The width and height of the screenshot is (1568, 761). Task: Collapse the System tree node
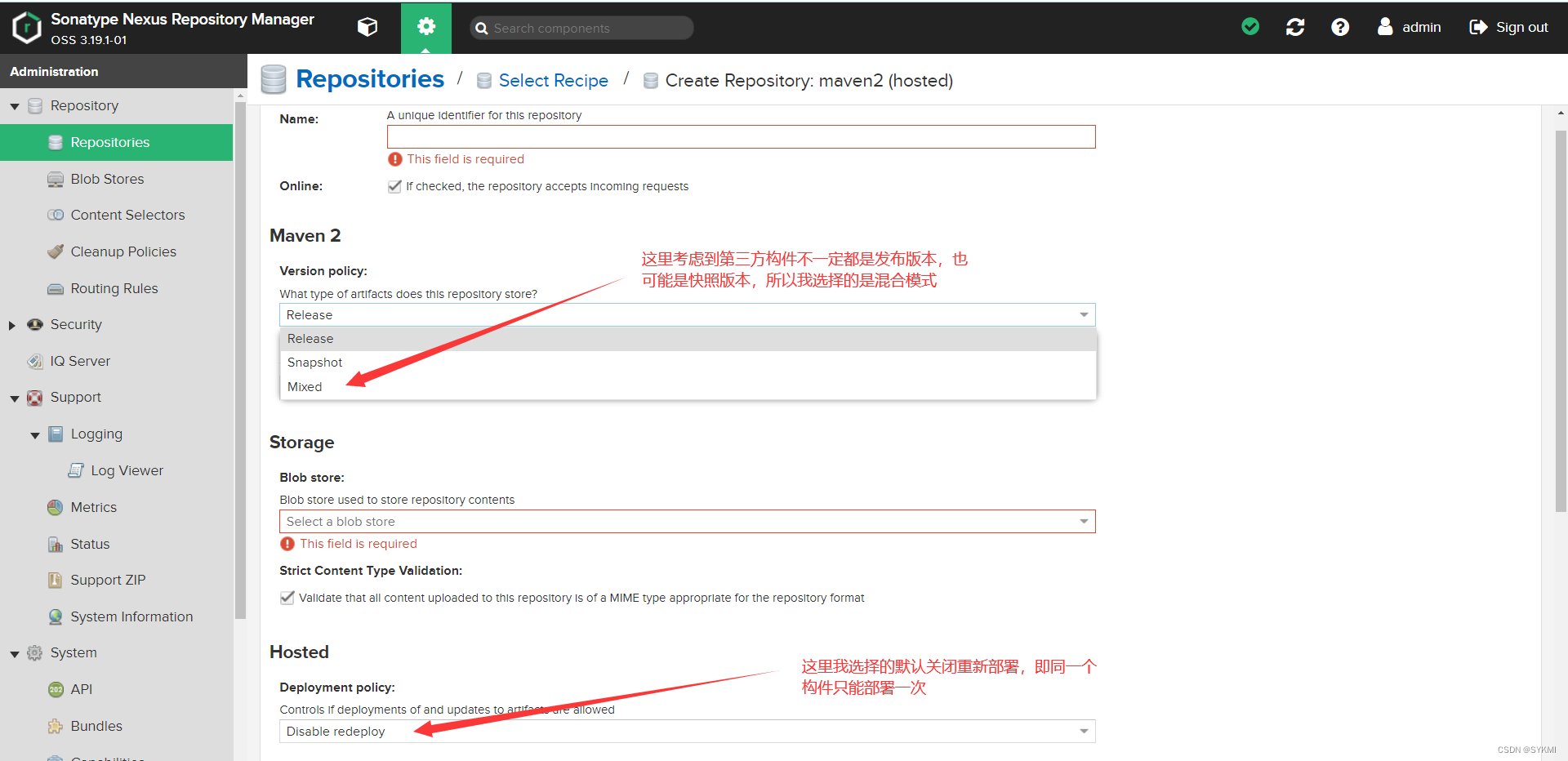click(14, 654)
